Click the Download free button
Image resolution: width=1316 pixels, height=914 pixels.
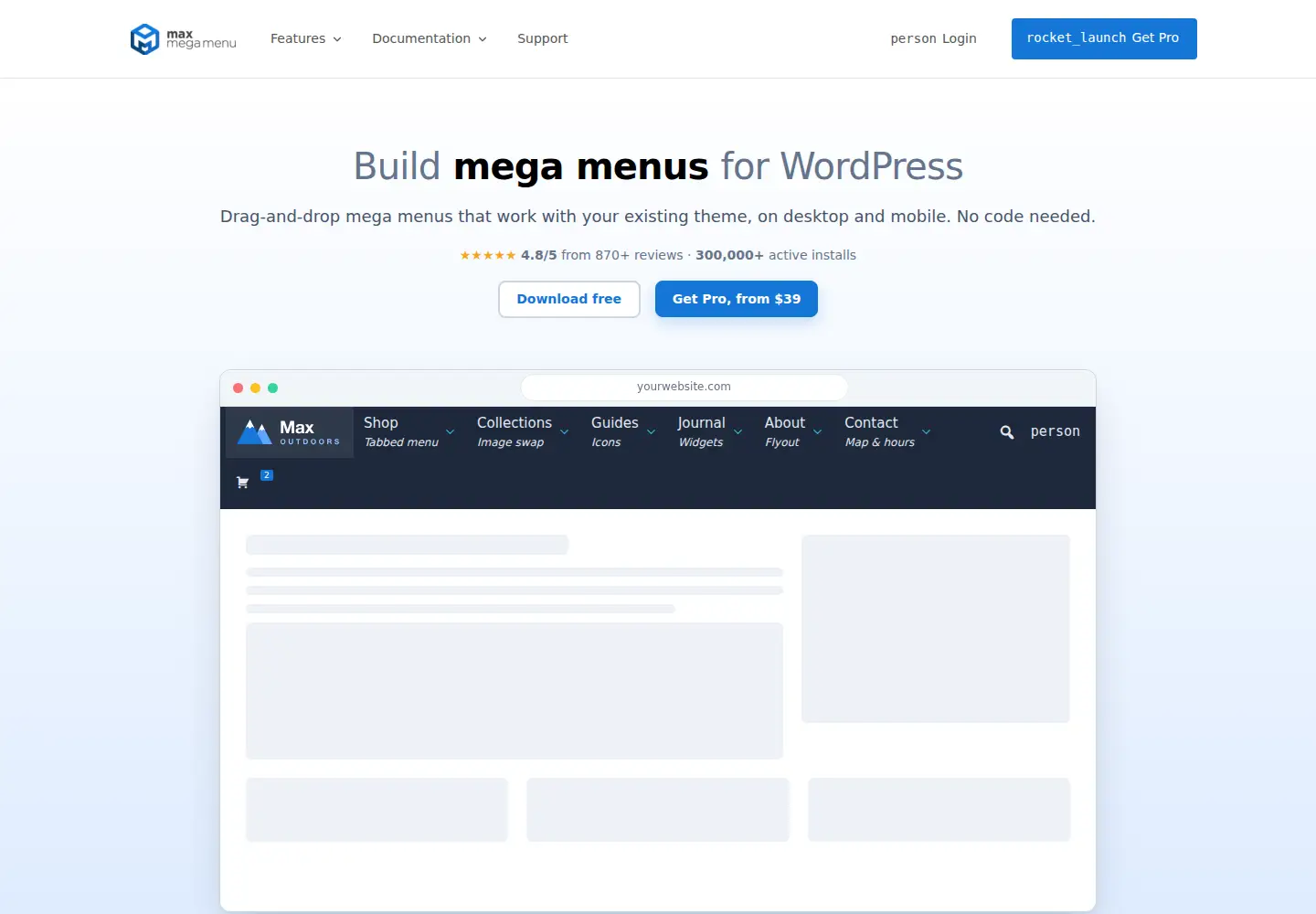click(569, 299)
